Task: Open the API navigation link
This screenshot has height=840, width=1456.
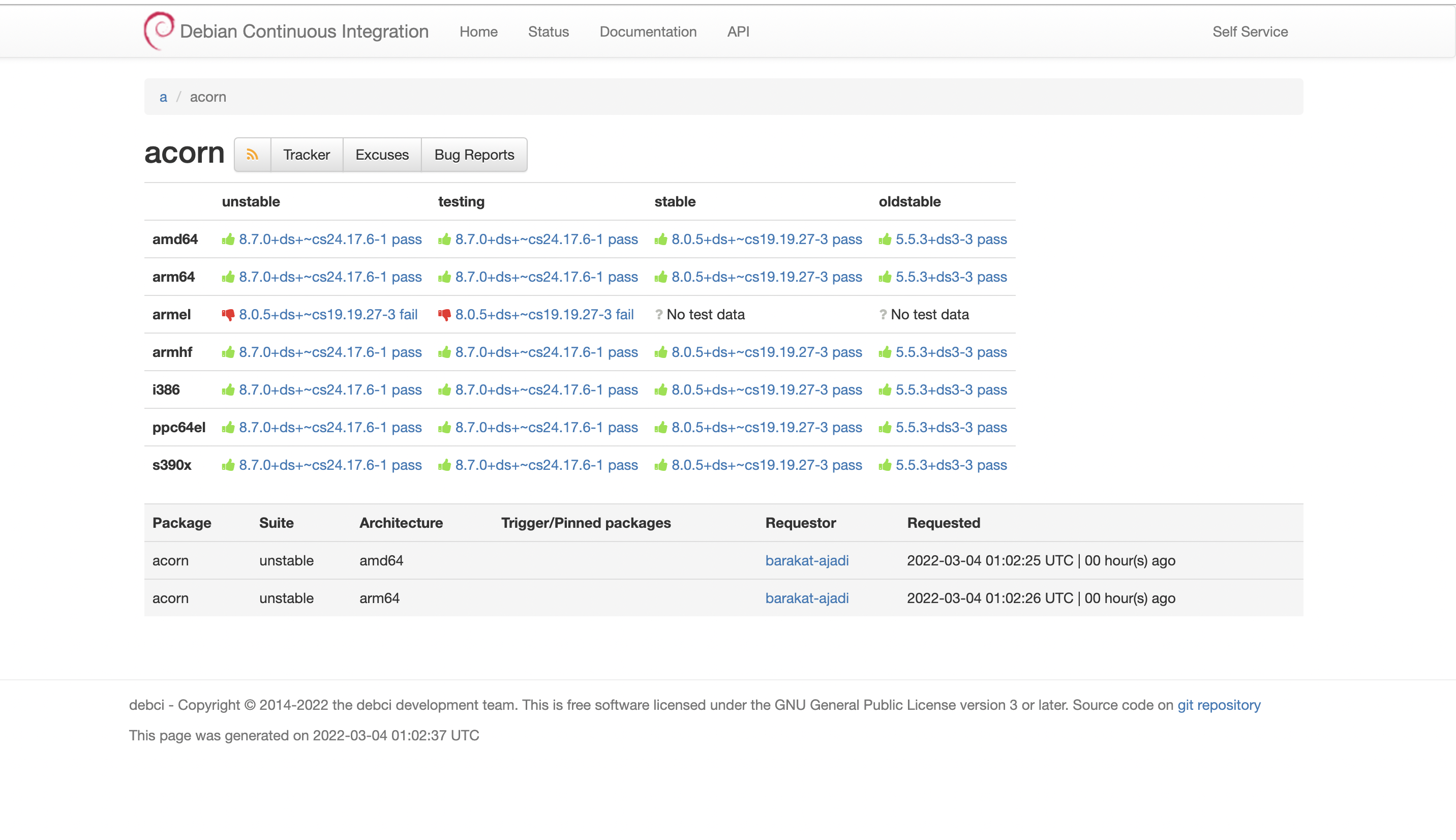Action: pyautogui.click(x=738, y=32)
